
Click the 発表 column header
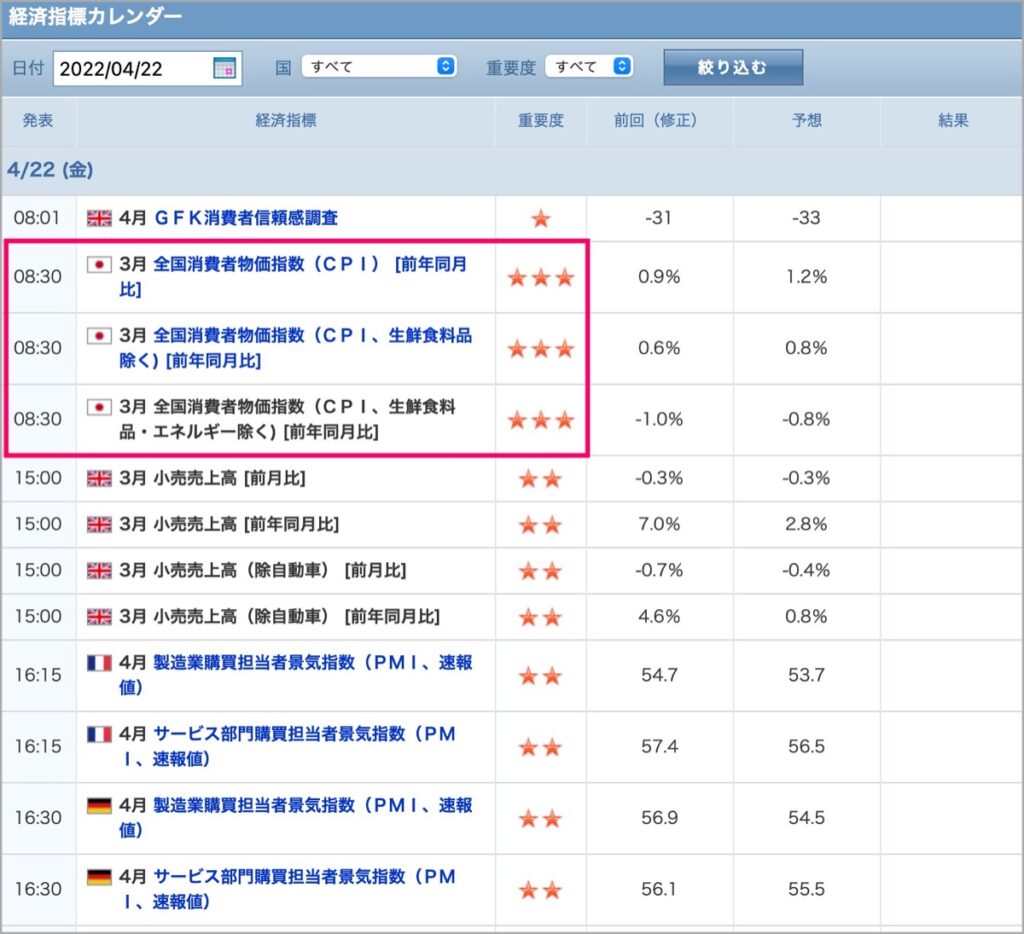[x=38, y=120]
